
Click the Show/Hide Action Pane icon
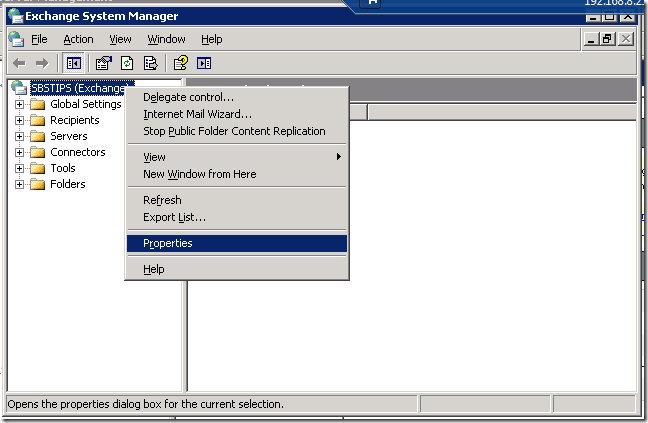tap(205, 63)
